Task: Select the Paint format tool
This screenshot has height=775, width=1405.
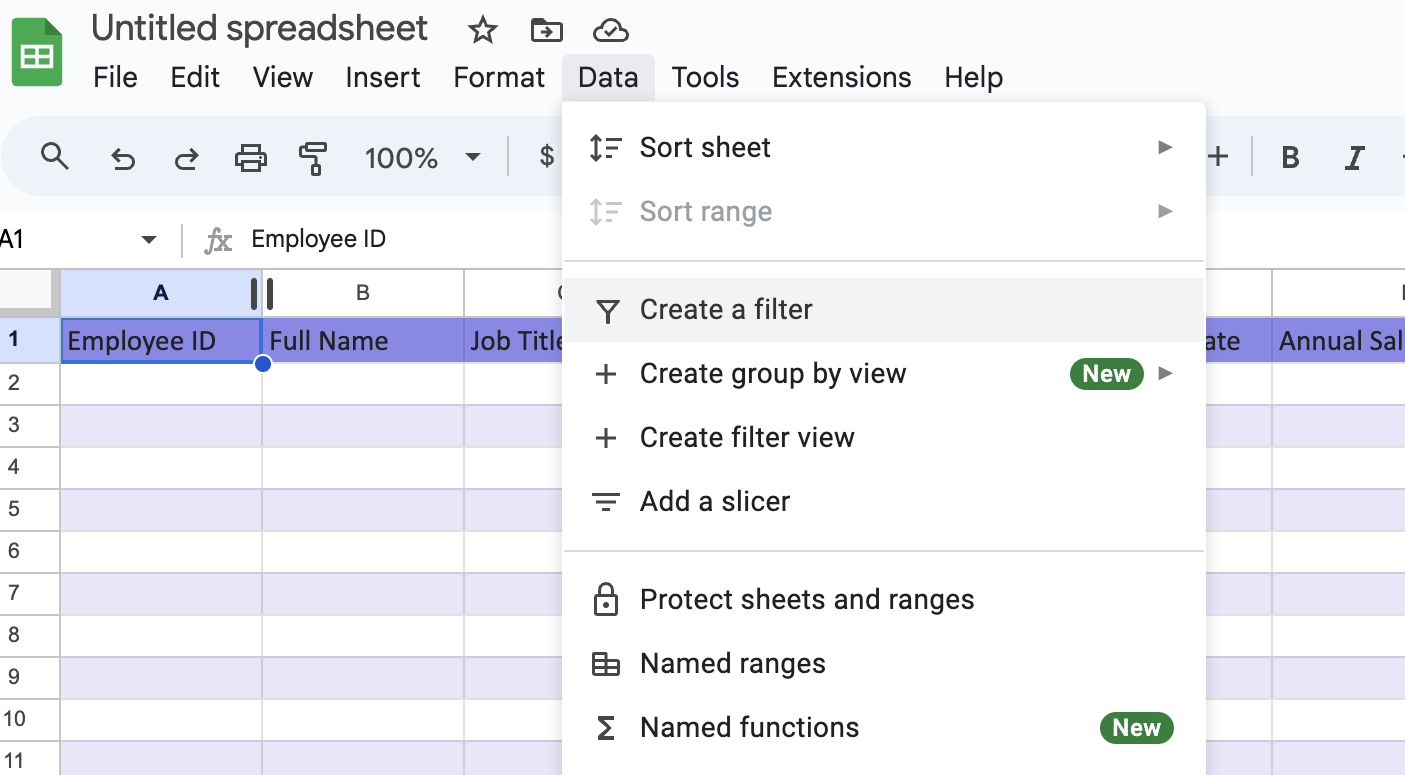Action: pyautogui.click(x=313, y=157)
